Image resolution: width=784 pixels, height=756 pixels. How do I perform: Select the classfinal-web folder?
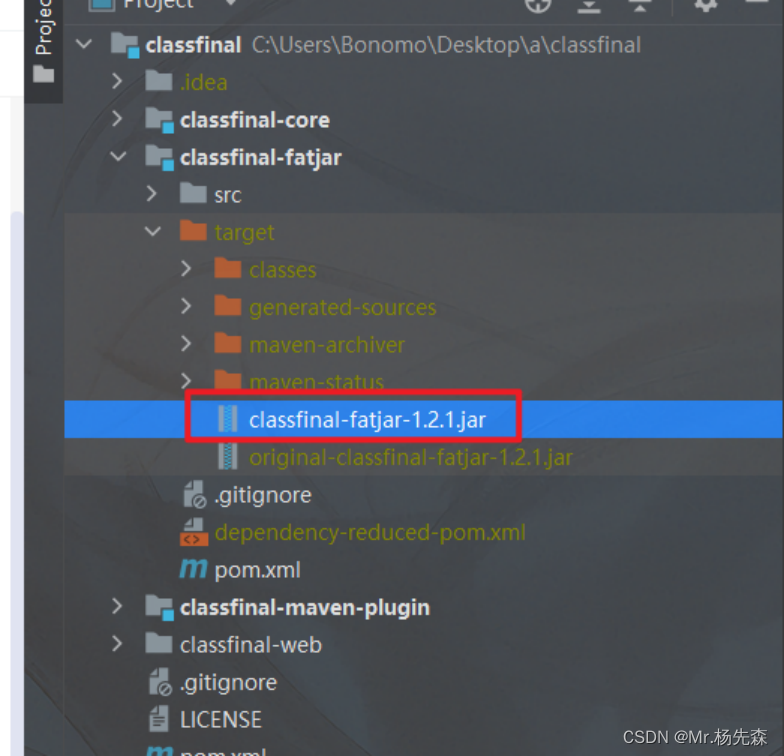tap(250, 644)
